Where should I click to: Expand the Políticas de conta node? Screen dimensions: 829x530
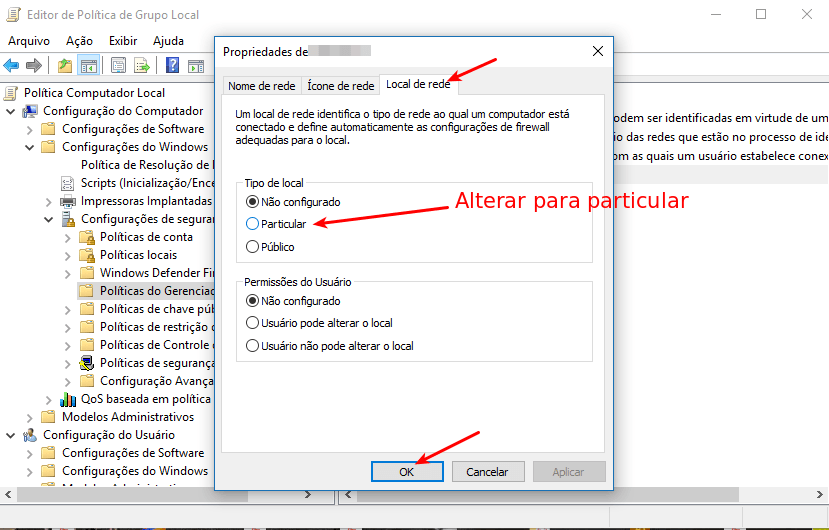(x=68, y=237)
